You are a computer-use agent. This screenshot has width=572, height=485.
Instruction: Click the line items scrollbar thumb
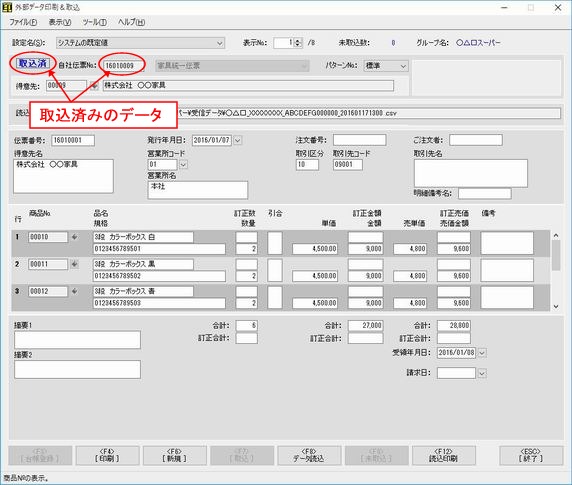[x=556, y=255]
